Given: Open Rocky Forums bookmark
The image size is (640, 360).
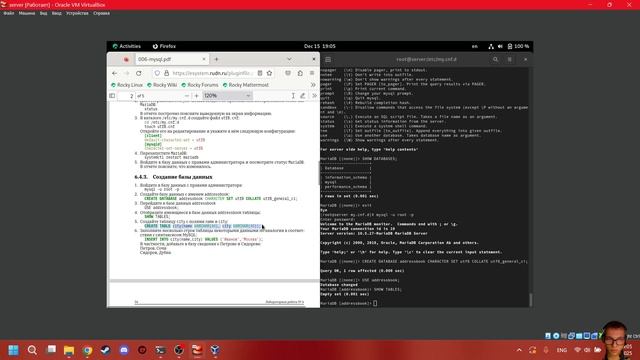Looking at the screenshot, I should pyautogui.click(x=200, y=85).
